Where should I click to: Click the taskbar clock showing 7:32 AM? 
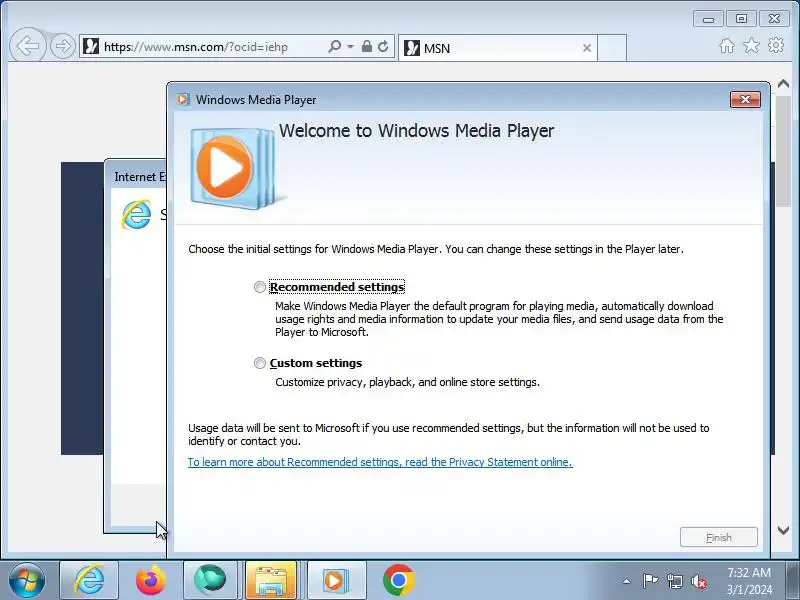749,581
